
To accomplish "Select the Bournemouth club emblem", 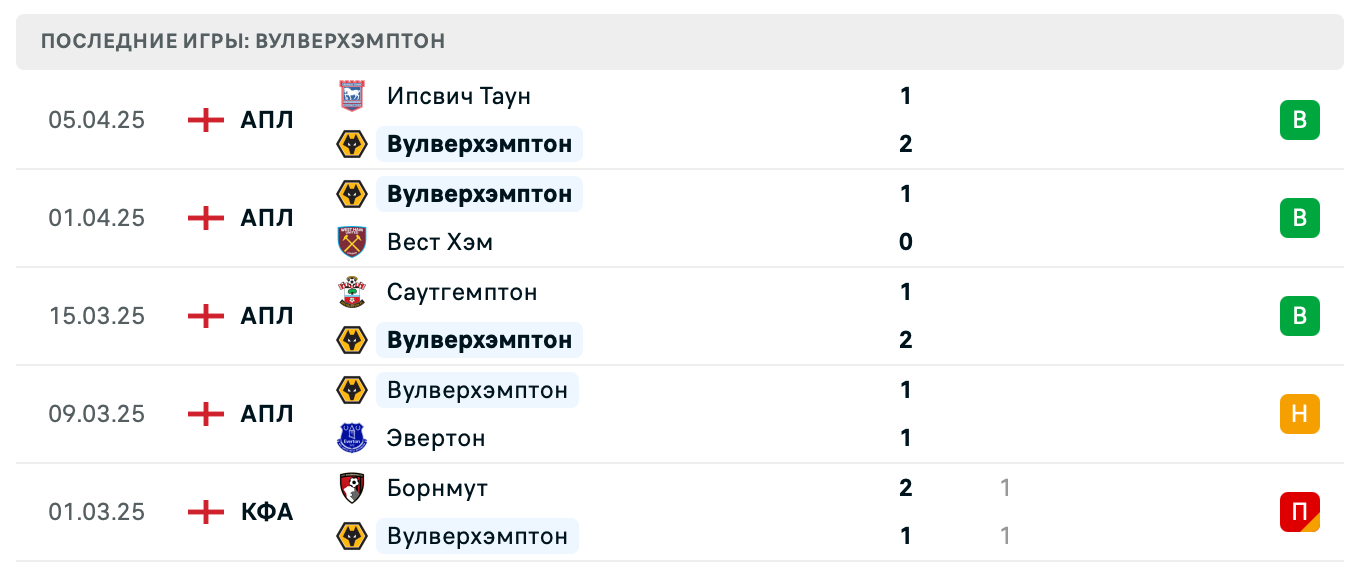I will [352, 488].
